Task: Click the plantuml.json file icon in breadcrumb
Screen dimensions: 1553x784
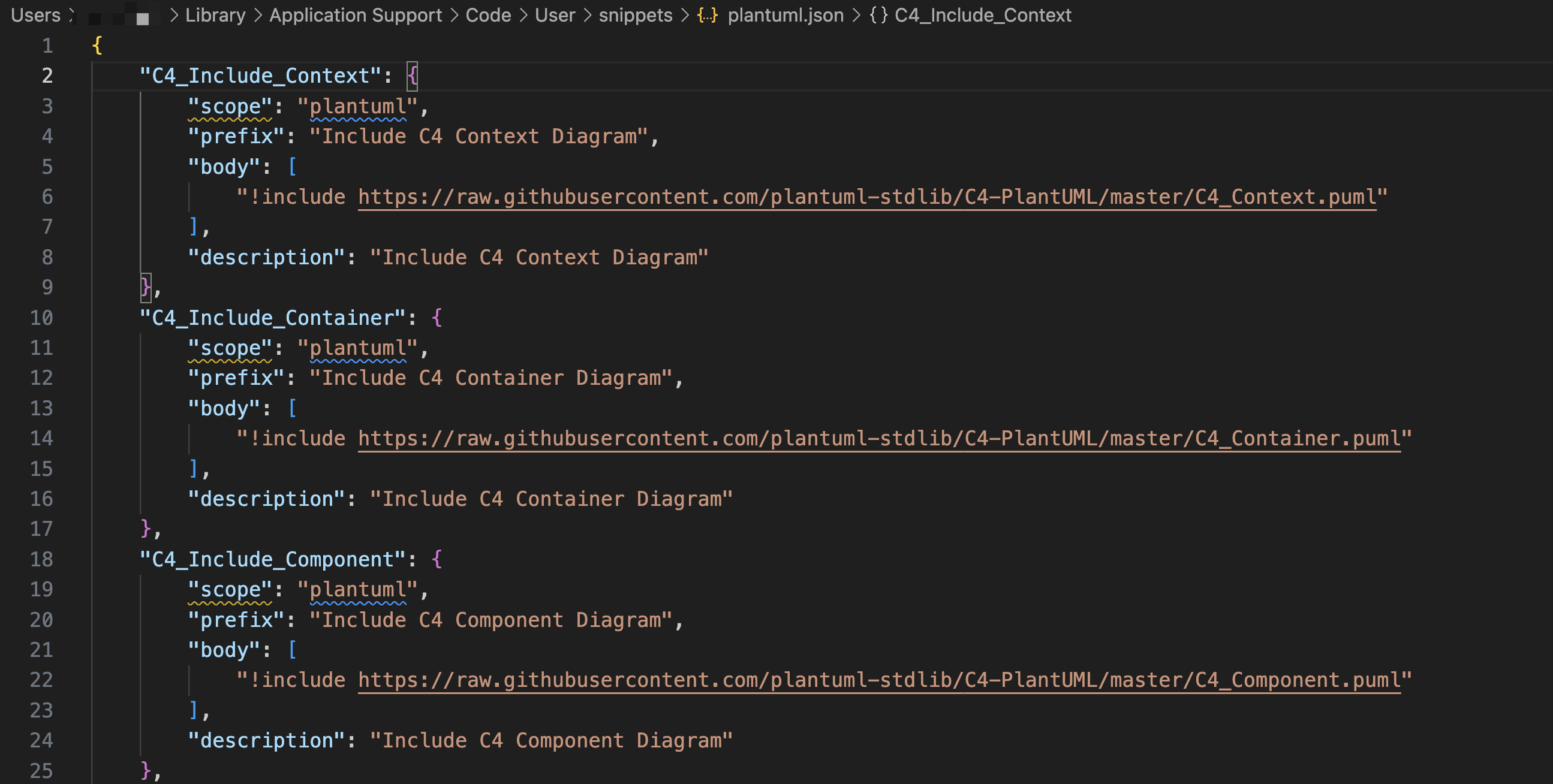Action: 707,15
